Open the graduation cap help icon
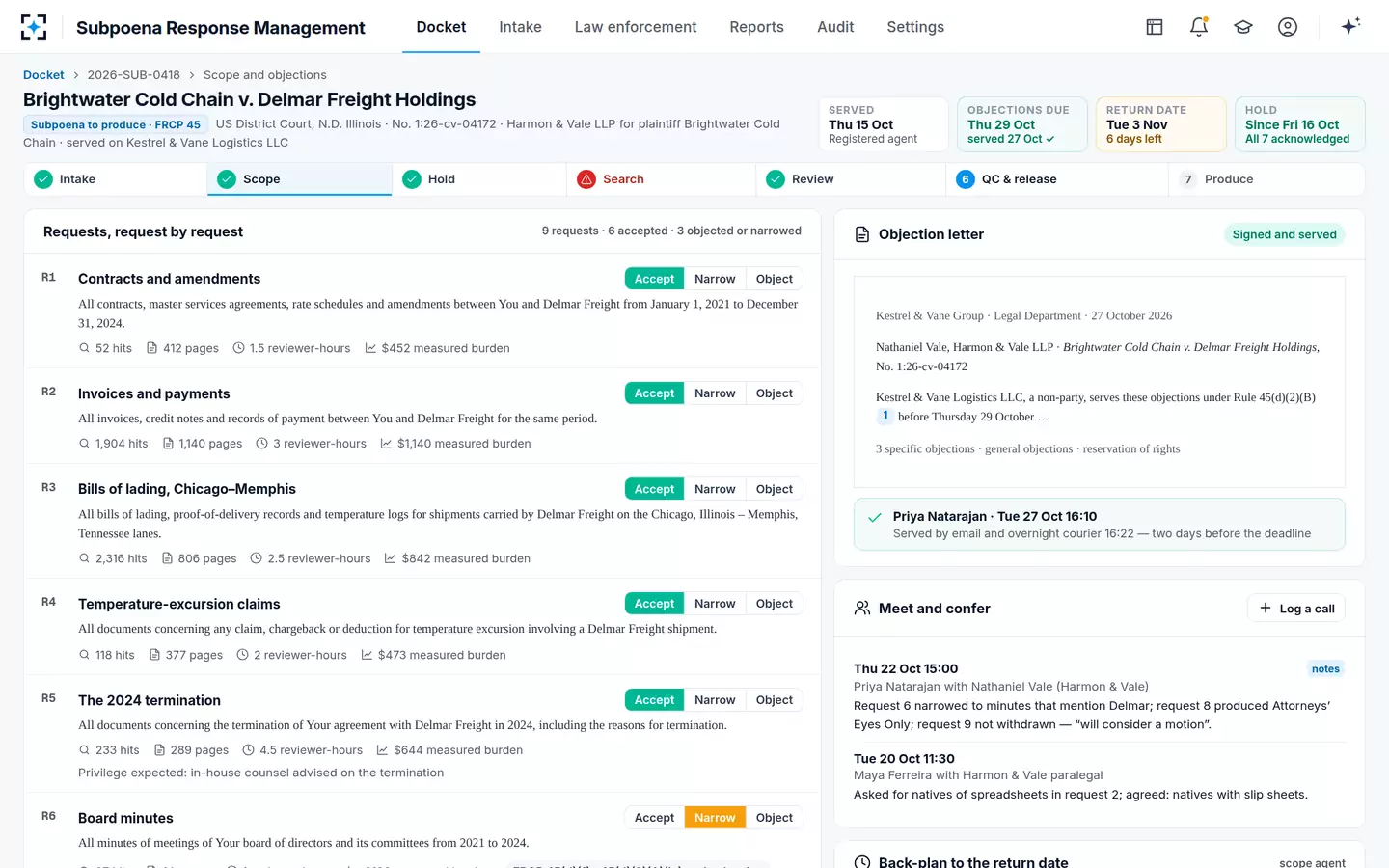 coord(1243,27)
